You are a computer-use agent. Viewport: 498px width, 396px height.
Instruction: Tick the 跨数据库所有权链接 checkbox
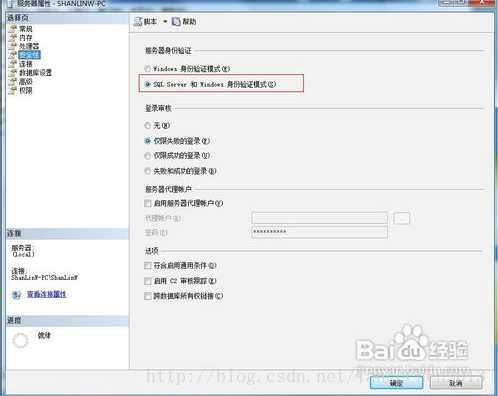tap(148, 296)
